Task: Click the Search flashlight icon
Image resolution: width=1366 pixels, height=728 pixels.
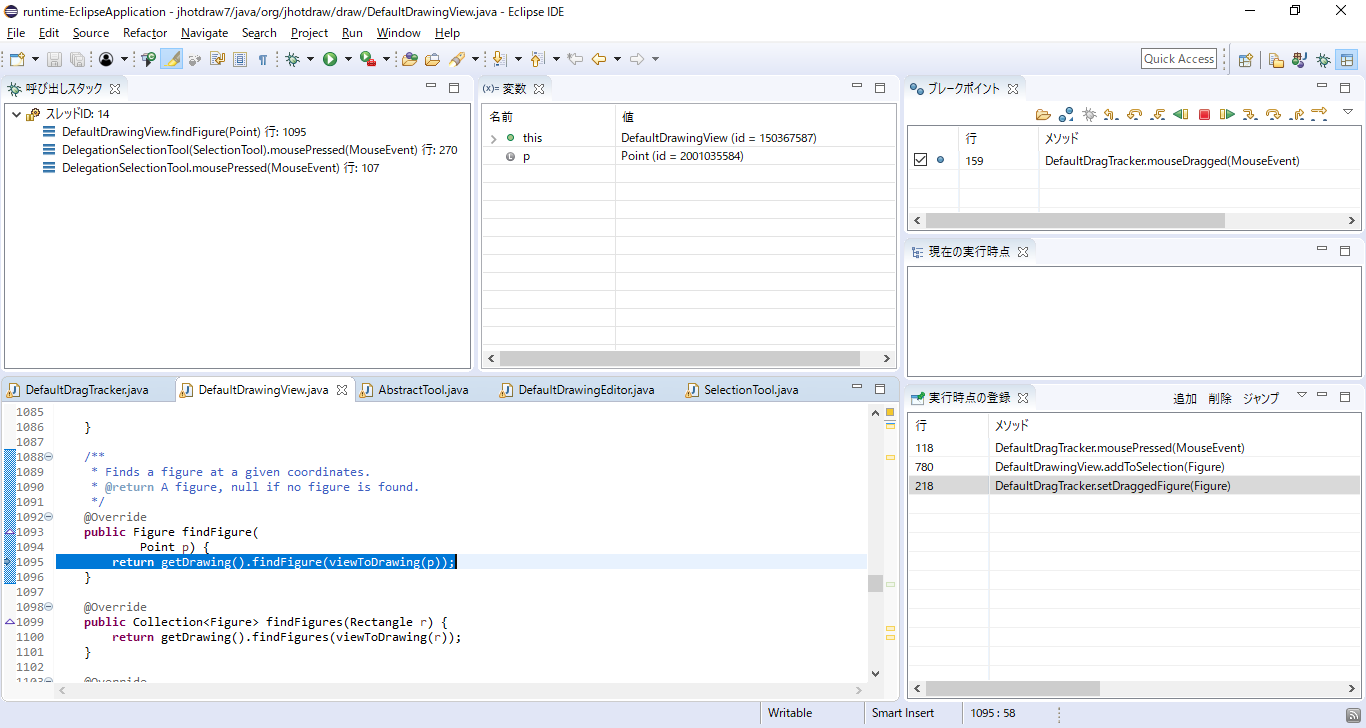Action: point(457,59)
